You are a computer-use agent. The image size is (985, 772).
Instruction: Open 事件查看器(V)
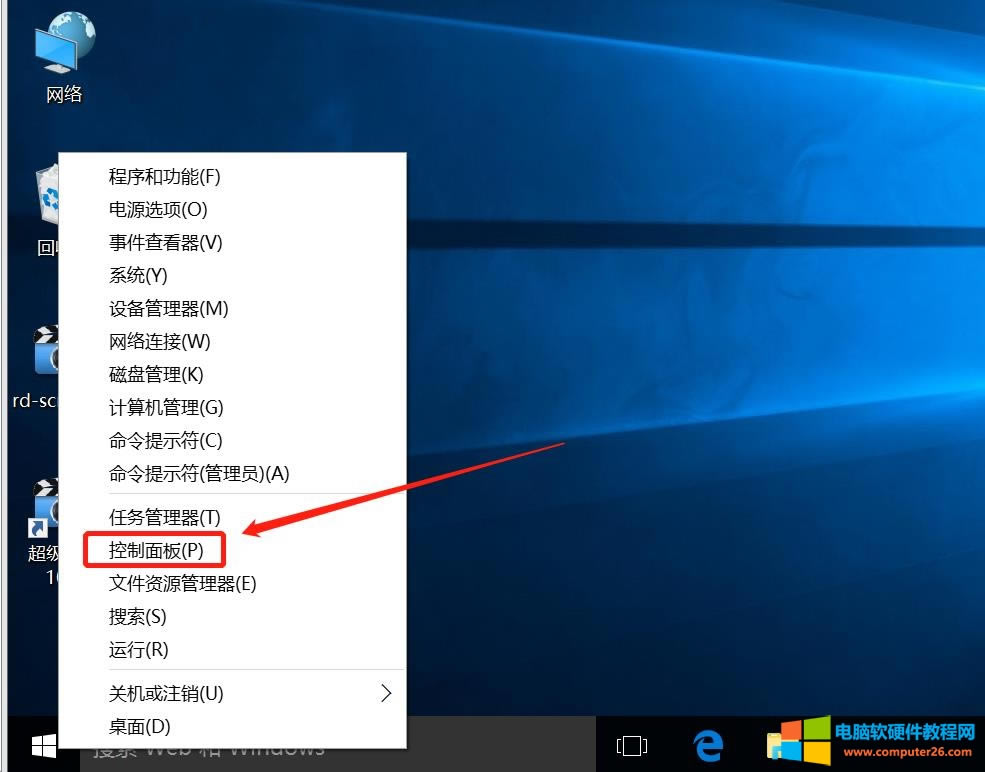click(x=165, y=243)
